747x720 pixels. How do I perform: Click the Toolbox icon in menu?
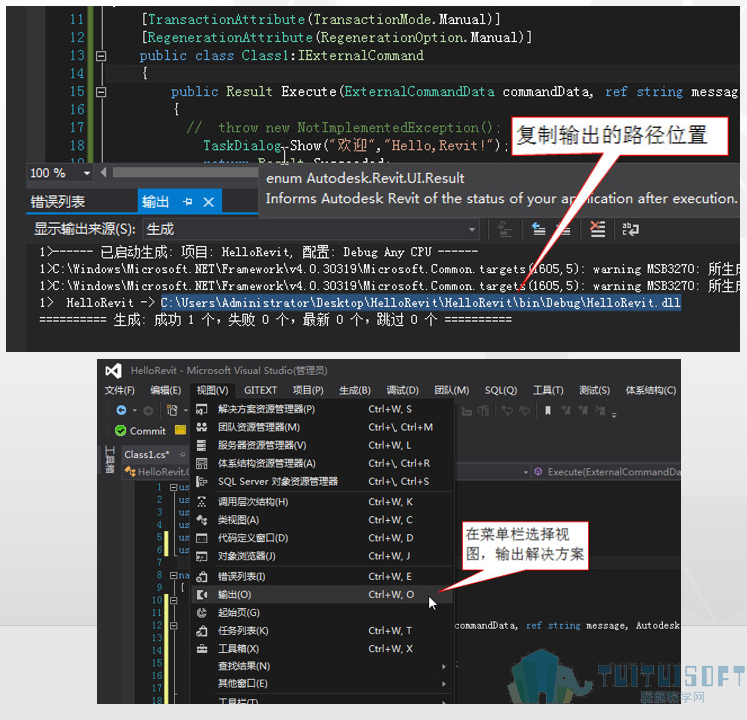(202, 649)
